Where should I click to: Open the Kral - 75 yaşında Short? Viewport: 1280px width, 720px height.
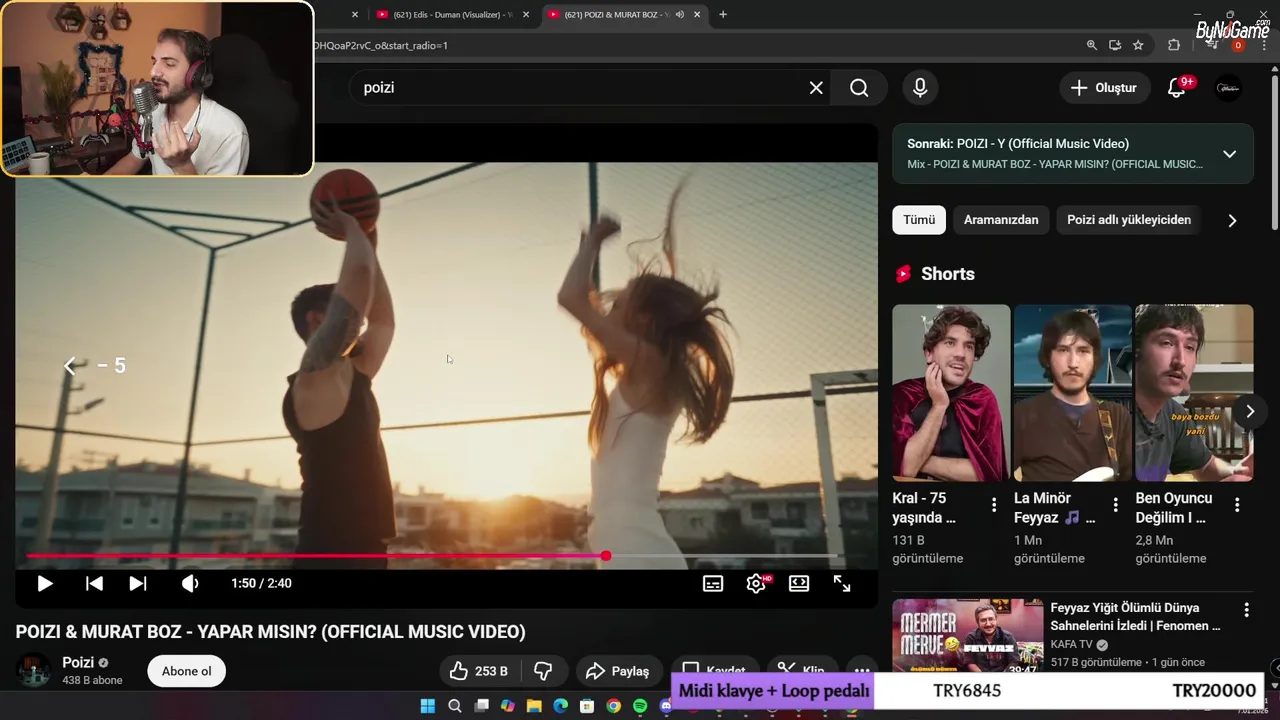point(951,393)
